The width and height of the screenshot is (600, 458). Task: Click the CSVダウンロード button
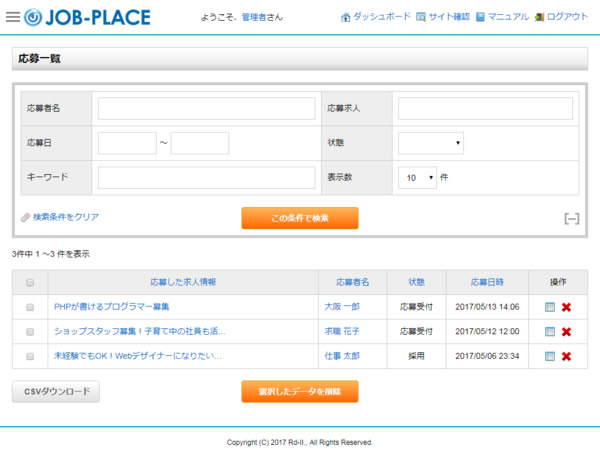click(x=56, y=391)
